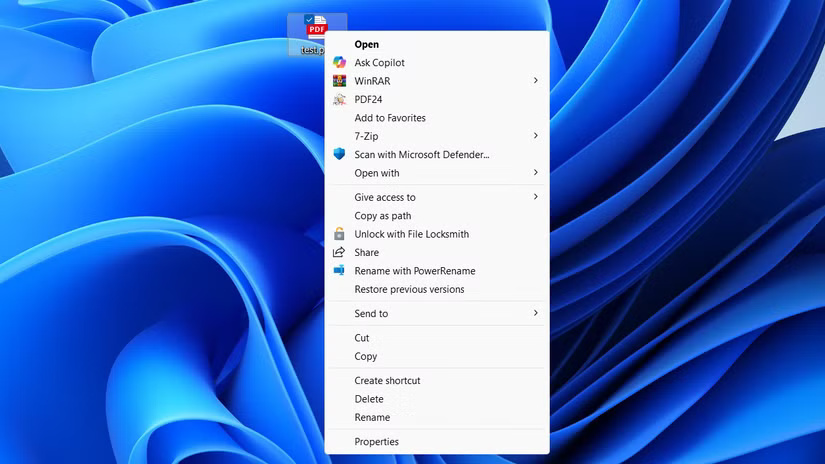Click the Share arrow icon
825x464 pixels.
[340, 252]
